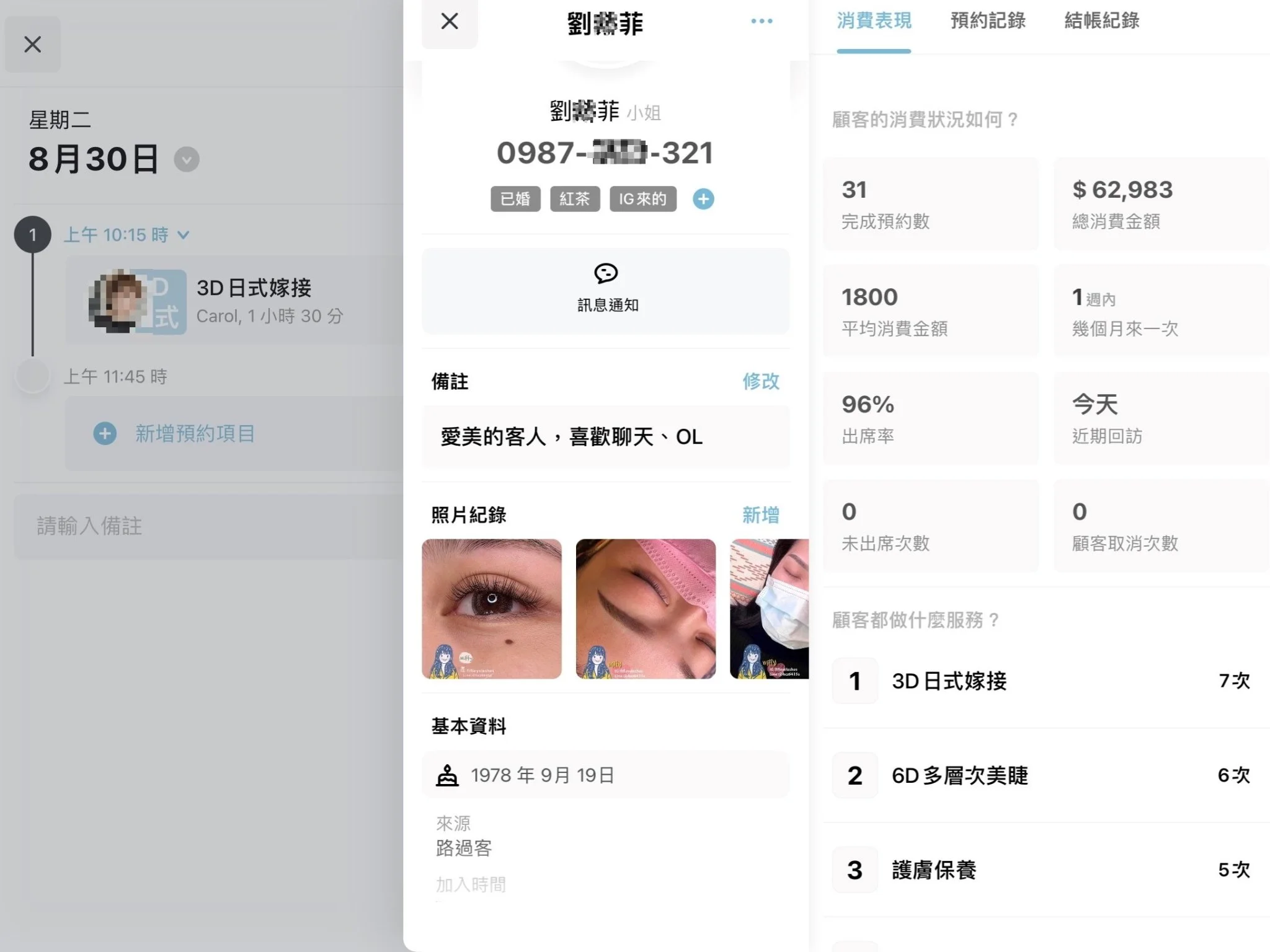
Task: Click the 已婚 tag
Action: point(515,199)
